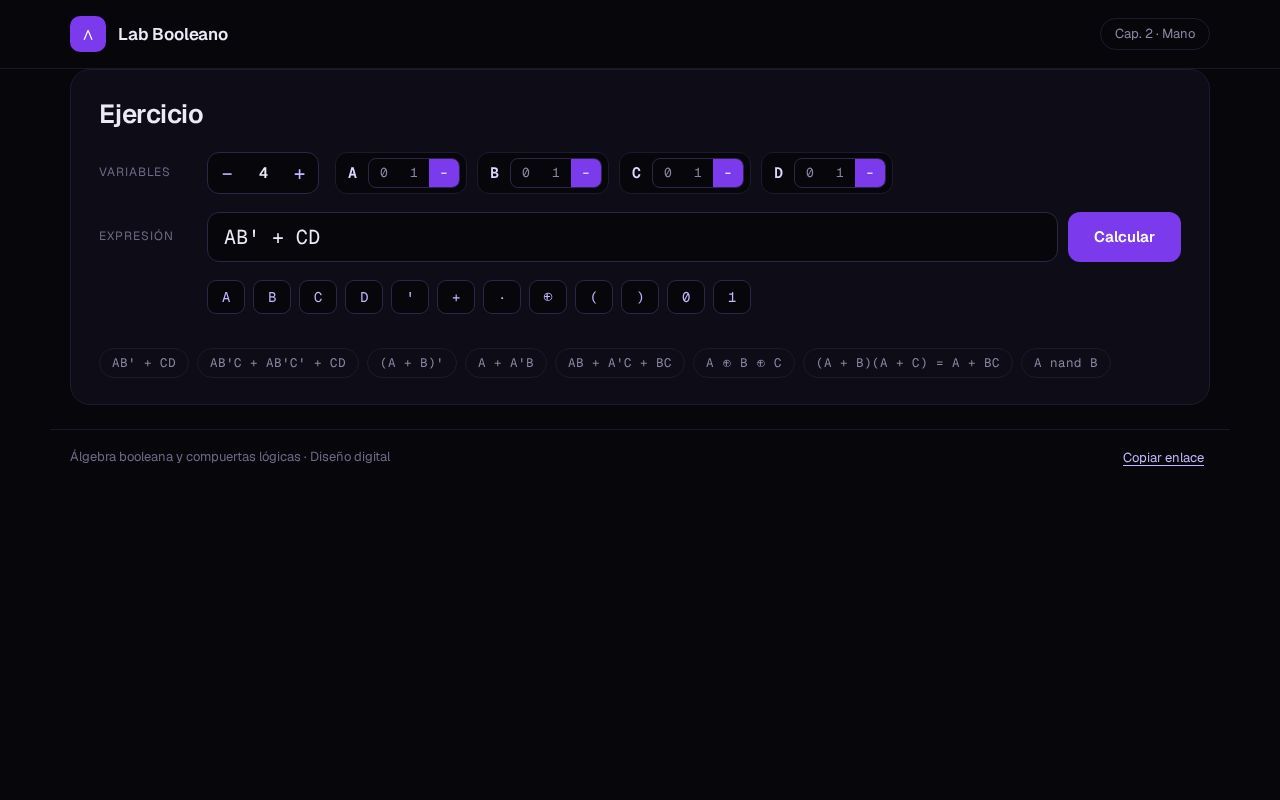Screen dimensions: 1280x800
Task: Set variable C to 1
Action: point(698,173)
